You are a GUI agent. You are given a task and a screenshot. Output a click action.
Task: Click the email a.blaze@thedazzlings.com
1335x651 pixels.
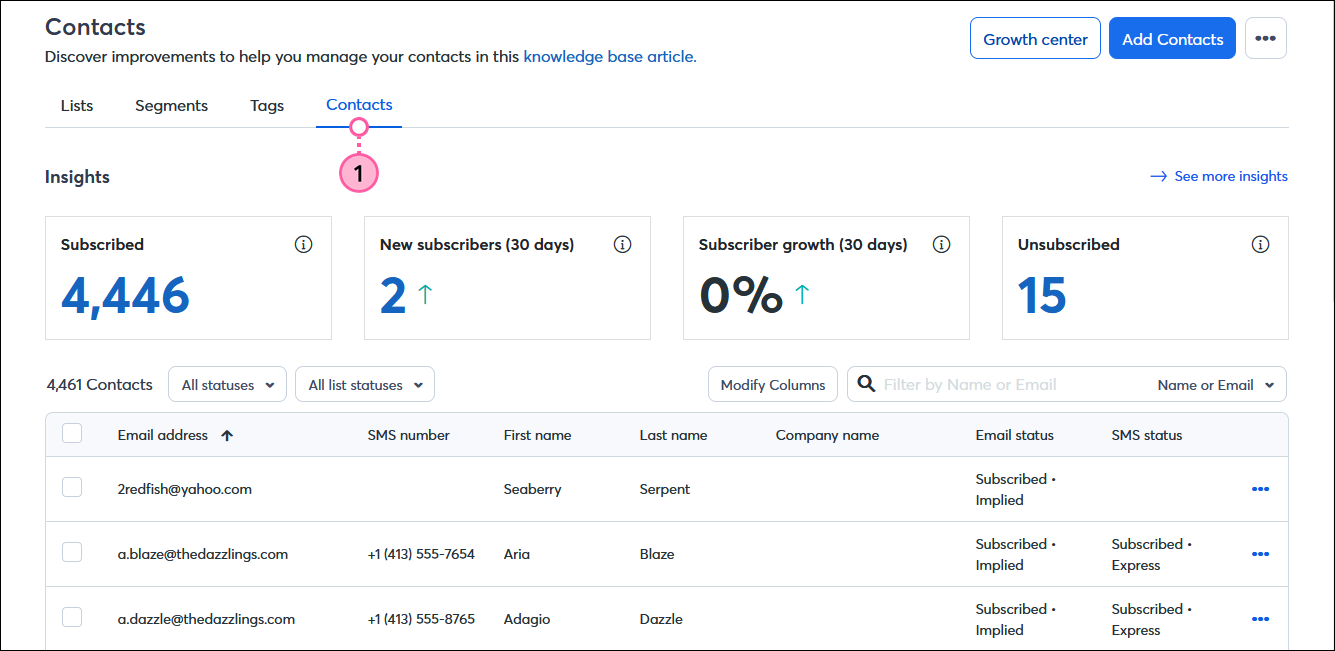pos(203,554)
